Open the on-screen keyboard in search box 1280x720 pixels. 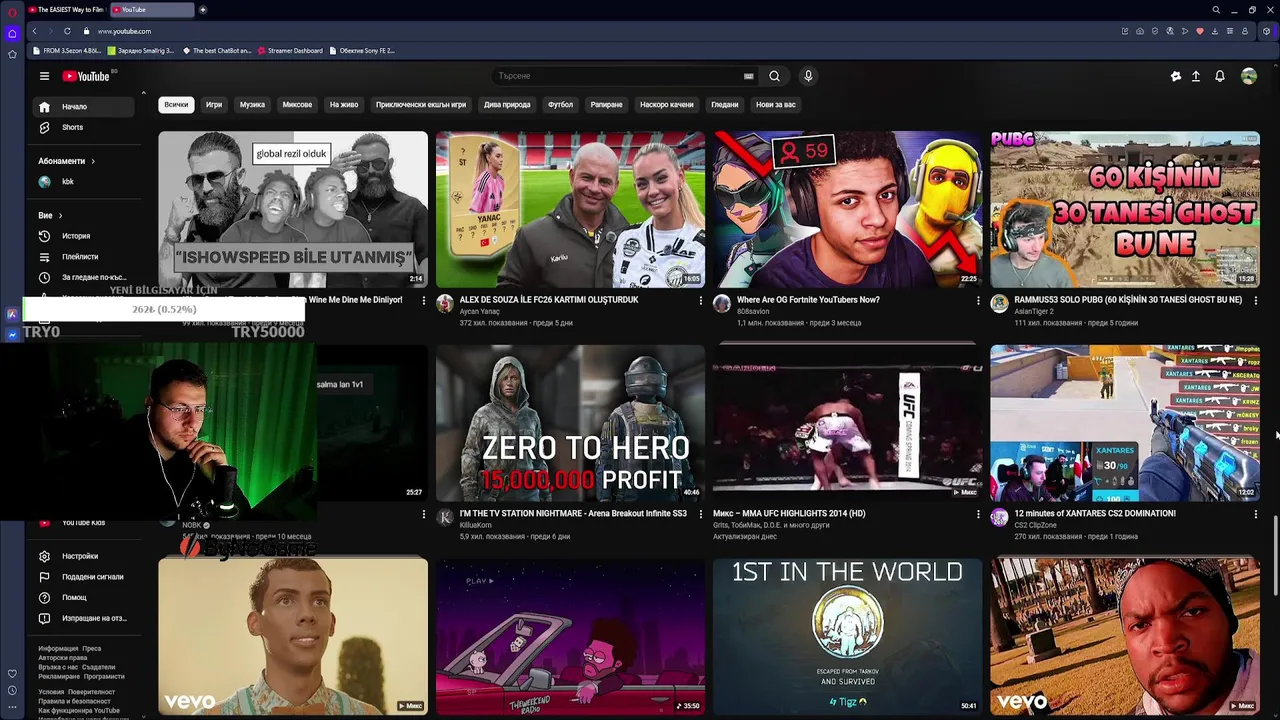tap(748, 76)
